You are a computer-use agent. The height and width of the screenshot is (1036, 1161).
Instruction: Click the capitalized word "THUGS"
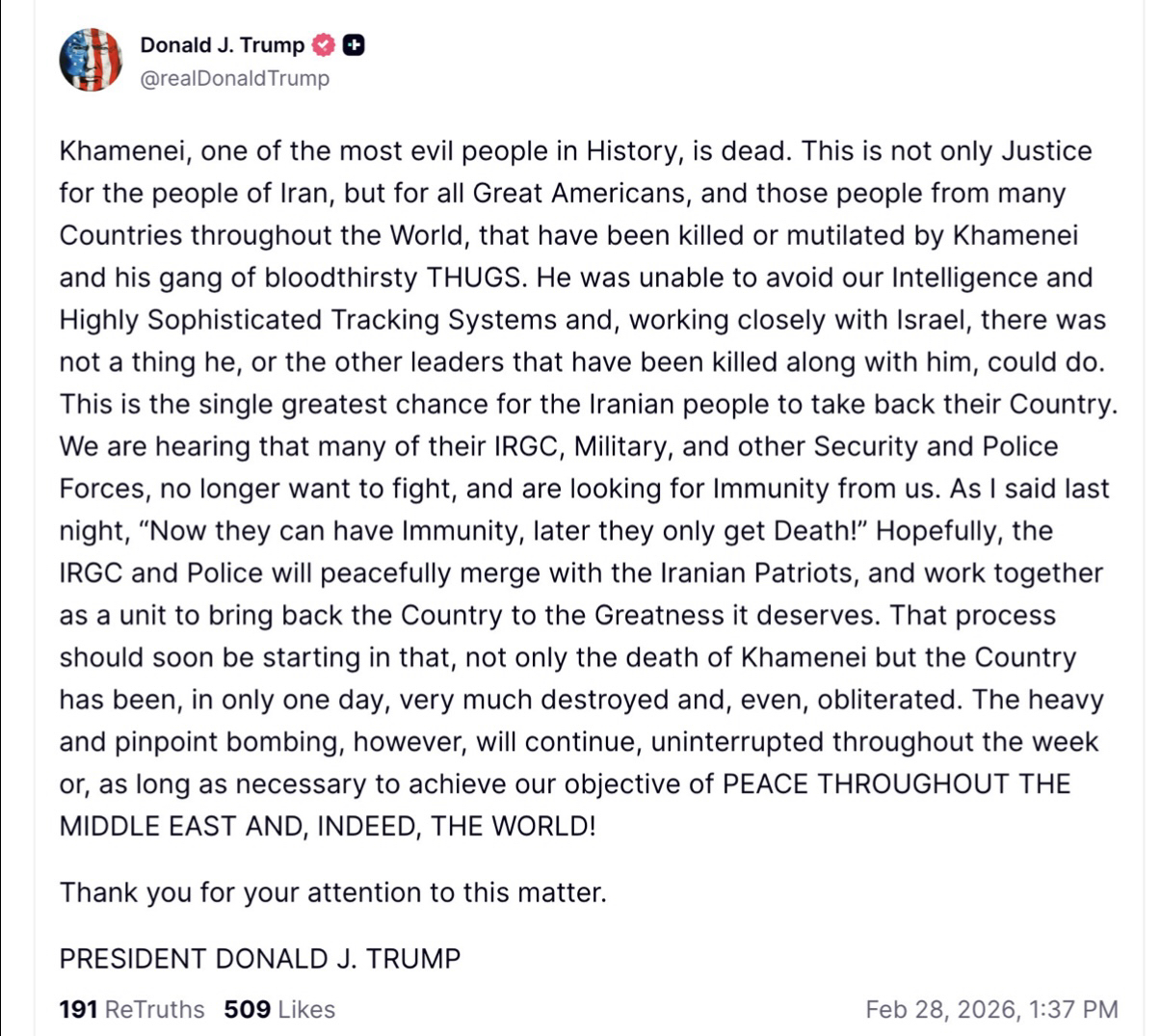pos(475,278)
